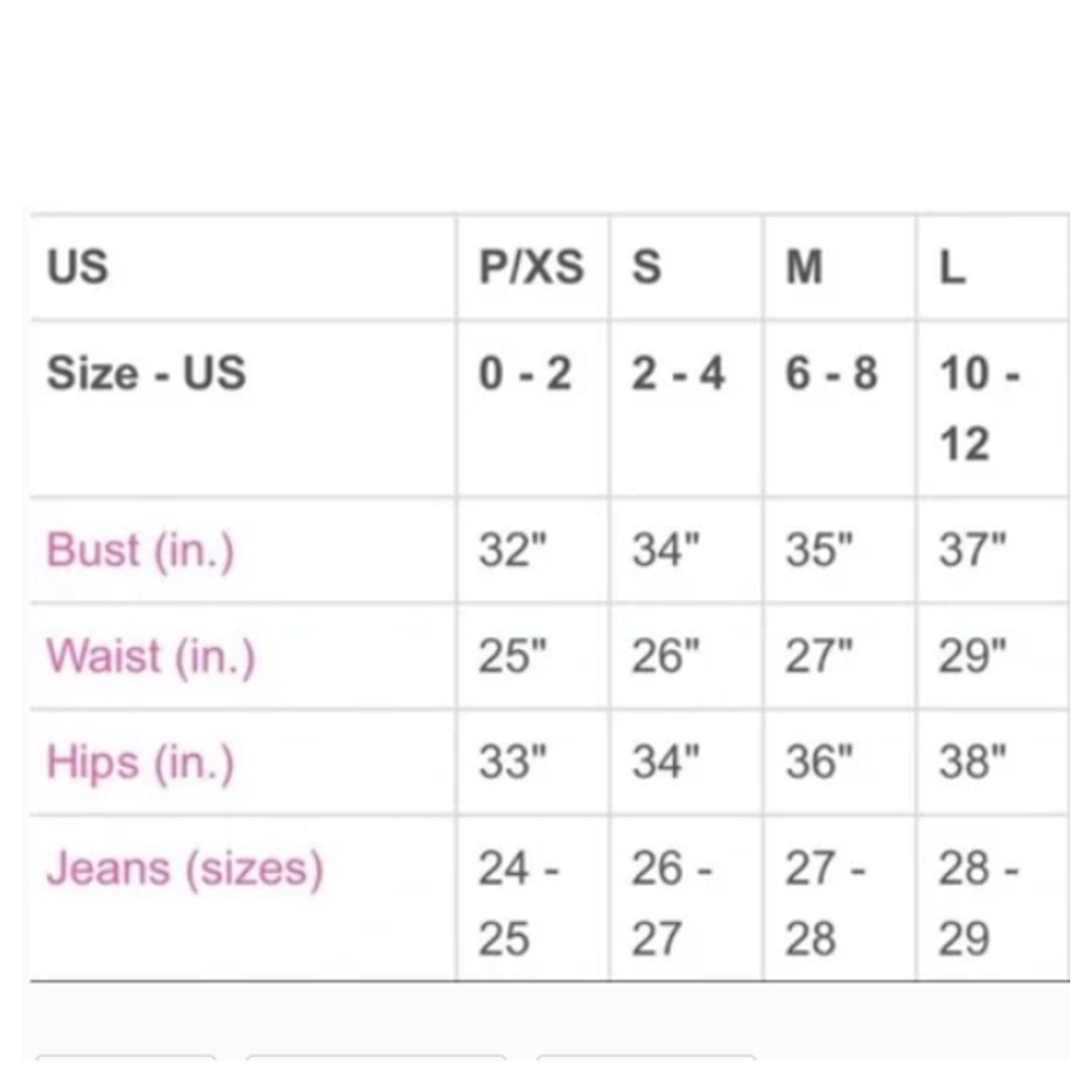Viewport: 1092px width, 1092px height.
Task: Click the Hips (in.) label link
Action: tap(140, 762)
